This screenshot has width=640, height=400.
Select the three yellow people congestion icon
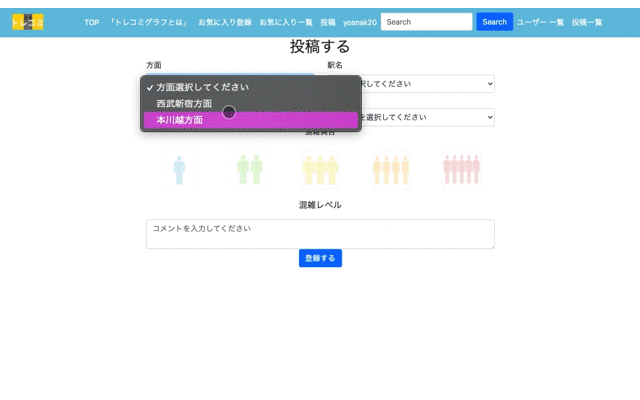(320, 170)
